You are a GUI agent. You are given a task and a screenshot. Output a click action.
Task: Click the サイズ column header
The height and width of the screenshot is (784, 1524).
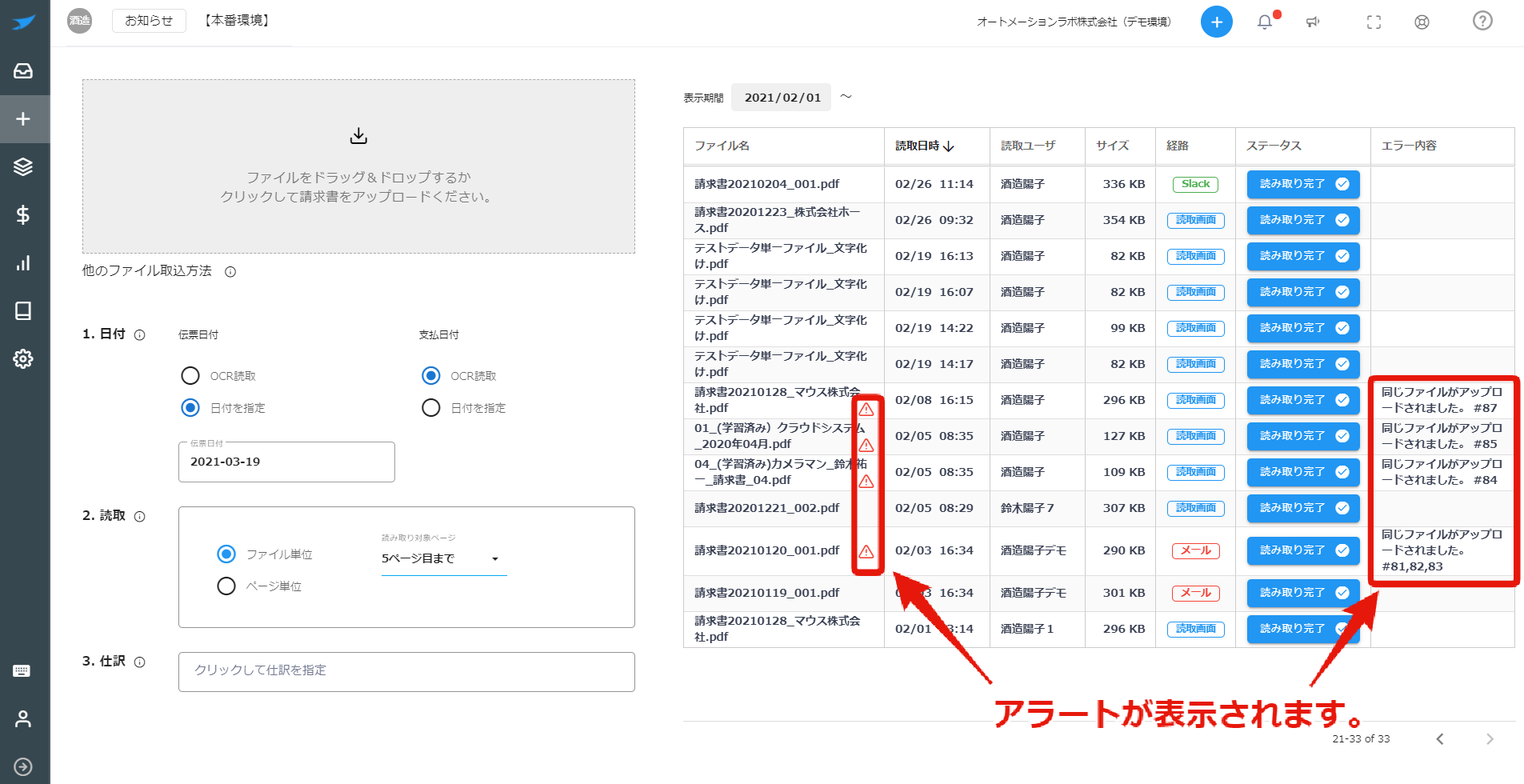tap(1112, 146)
